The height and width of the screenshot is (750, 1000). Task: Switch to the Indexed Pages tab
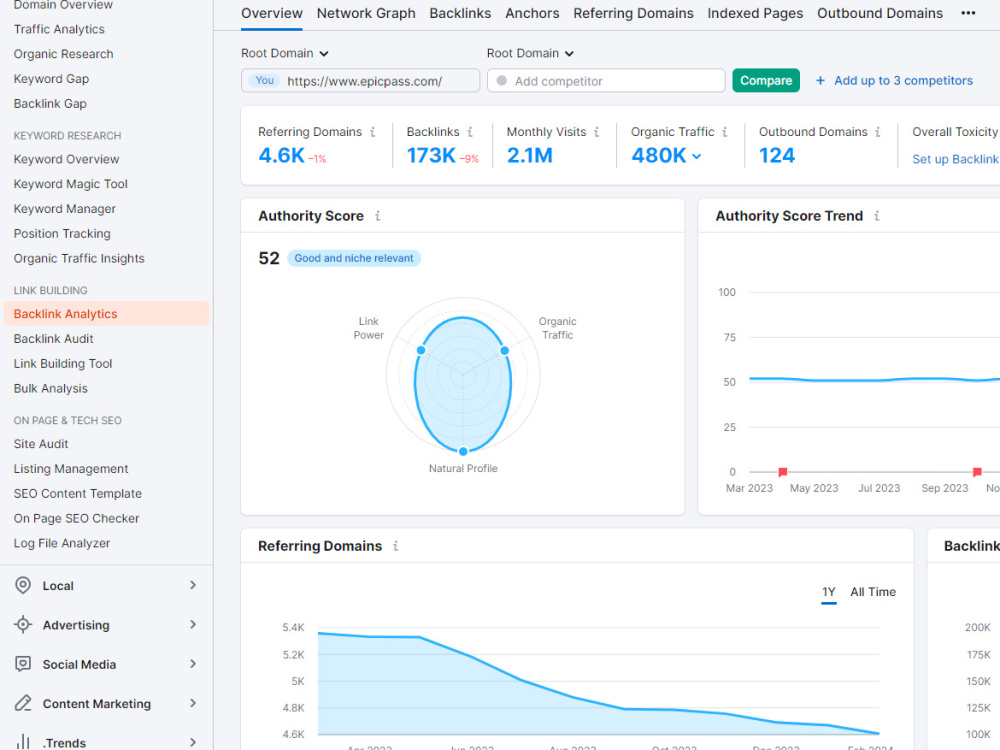(x=755, y=13)
